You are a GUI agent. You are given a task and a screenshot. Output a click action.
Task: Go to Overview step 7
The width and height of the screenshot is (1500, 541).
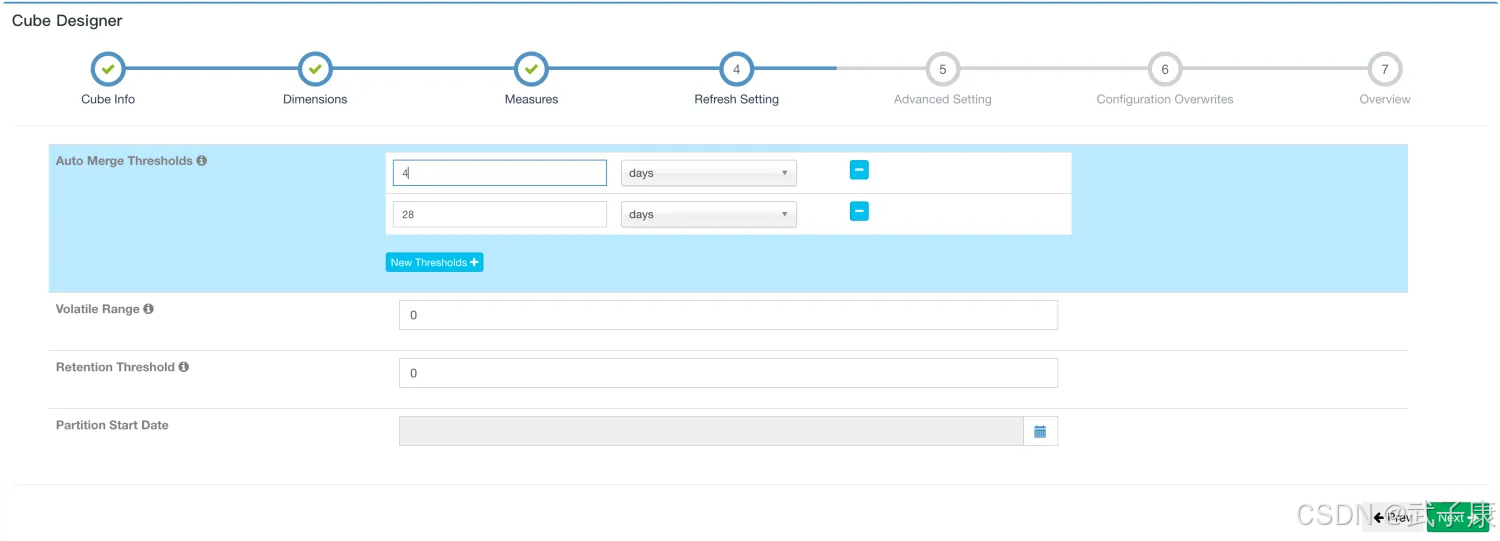pos(1384,69)
